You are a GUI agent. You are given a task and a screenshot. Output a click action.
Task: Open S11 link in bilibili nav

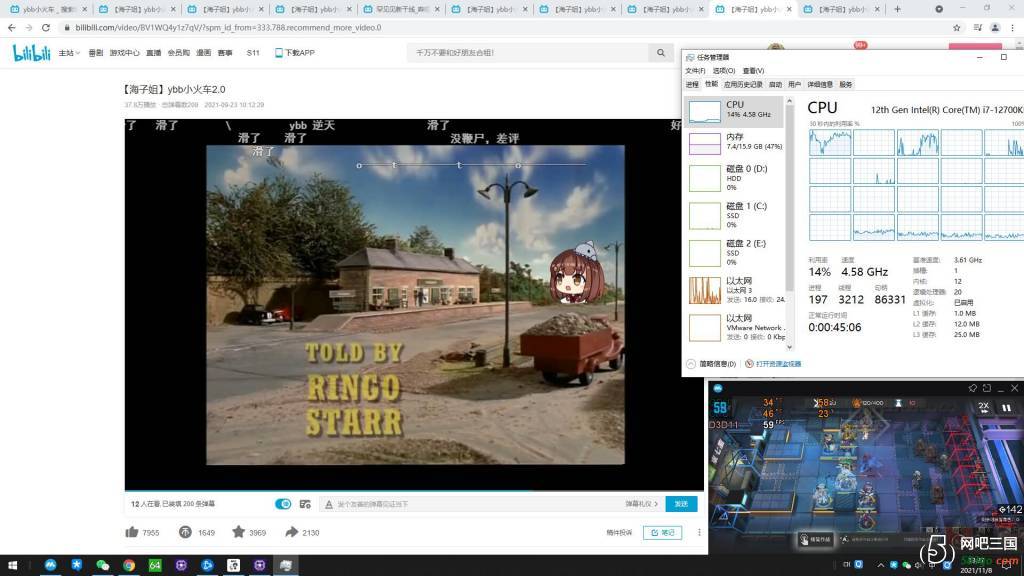pos(253,53)
